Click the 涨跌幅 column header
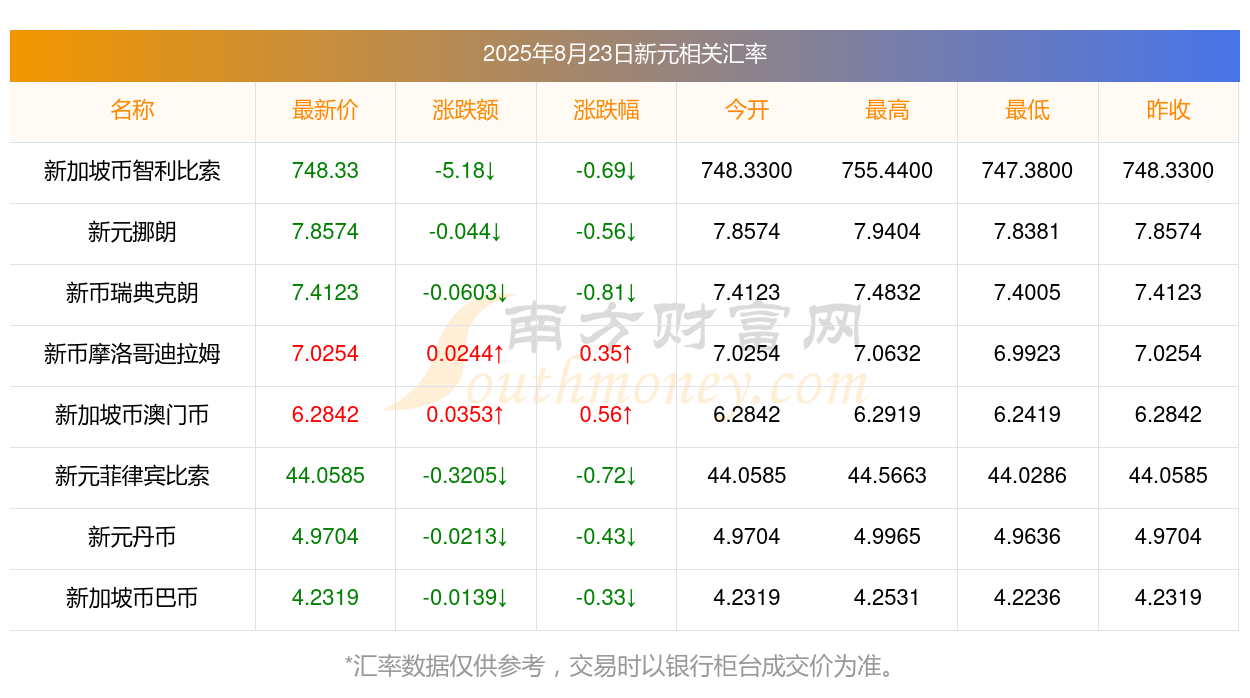The width and height of the screenshot is (1250, 698). pyautogui.click(x=606, y=110)
